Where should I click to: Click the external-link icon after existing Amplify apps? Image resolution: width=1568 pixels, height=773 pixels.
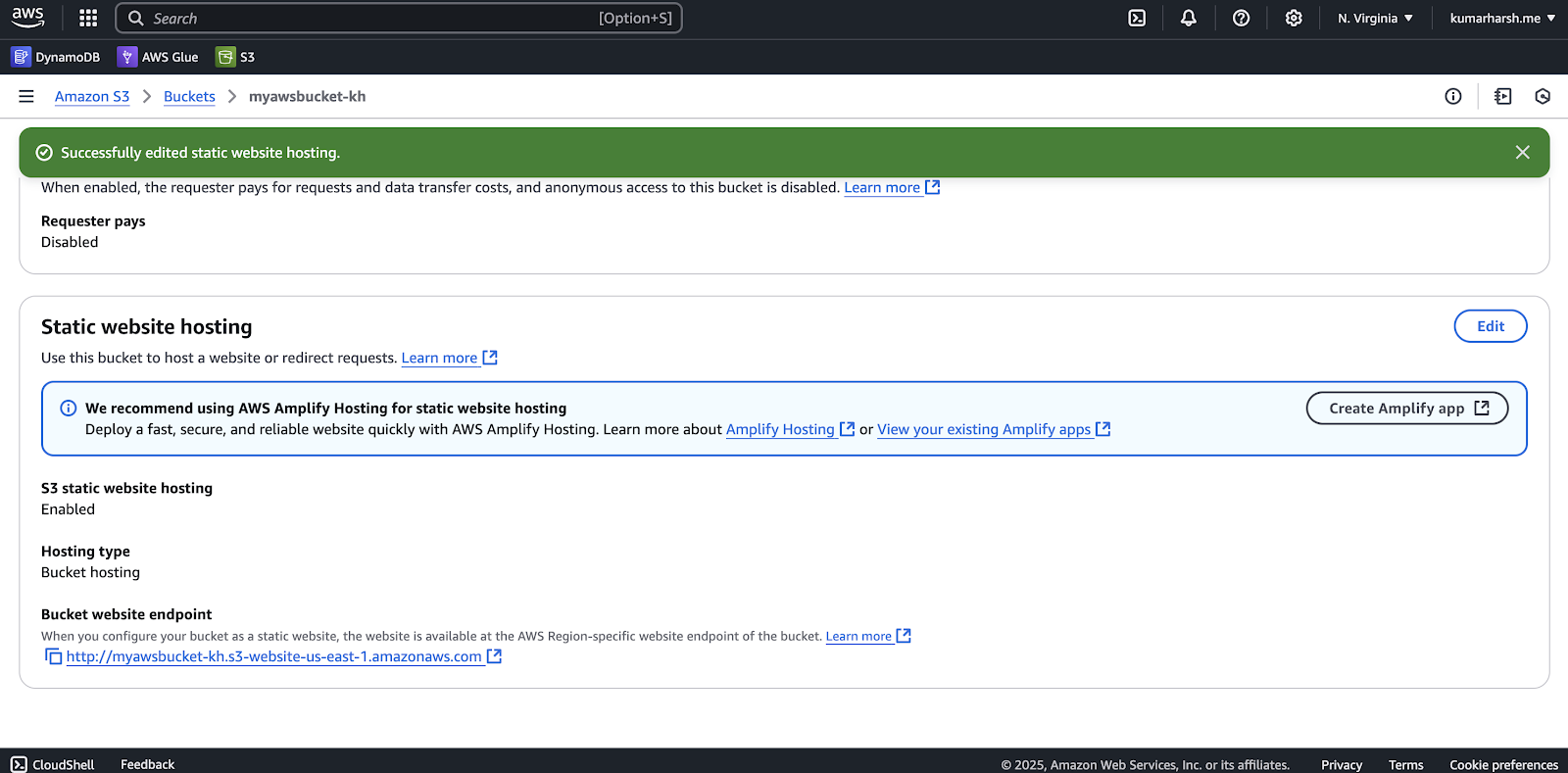click(x=1103, y=429)
